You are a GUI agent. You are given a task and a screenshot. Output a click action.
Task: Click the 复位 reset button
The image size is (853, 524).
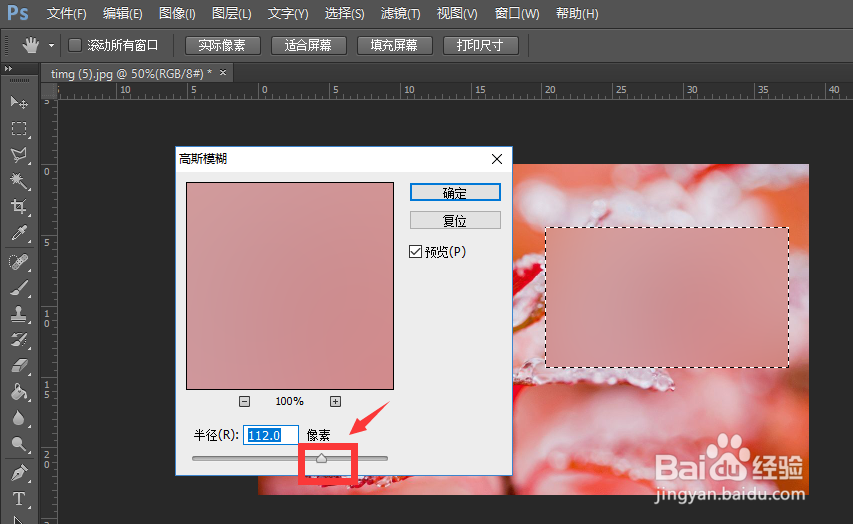(455, 220)
